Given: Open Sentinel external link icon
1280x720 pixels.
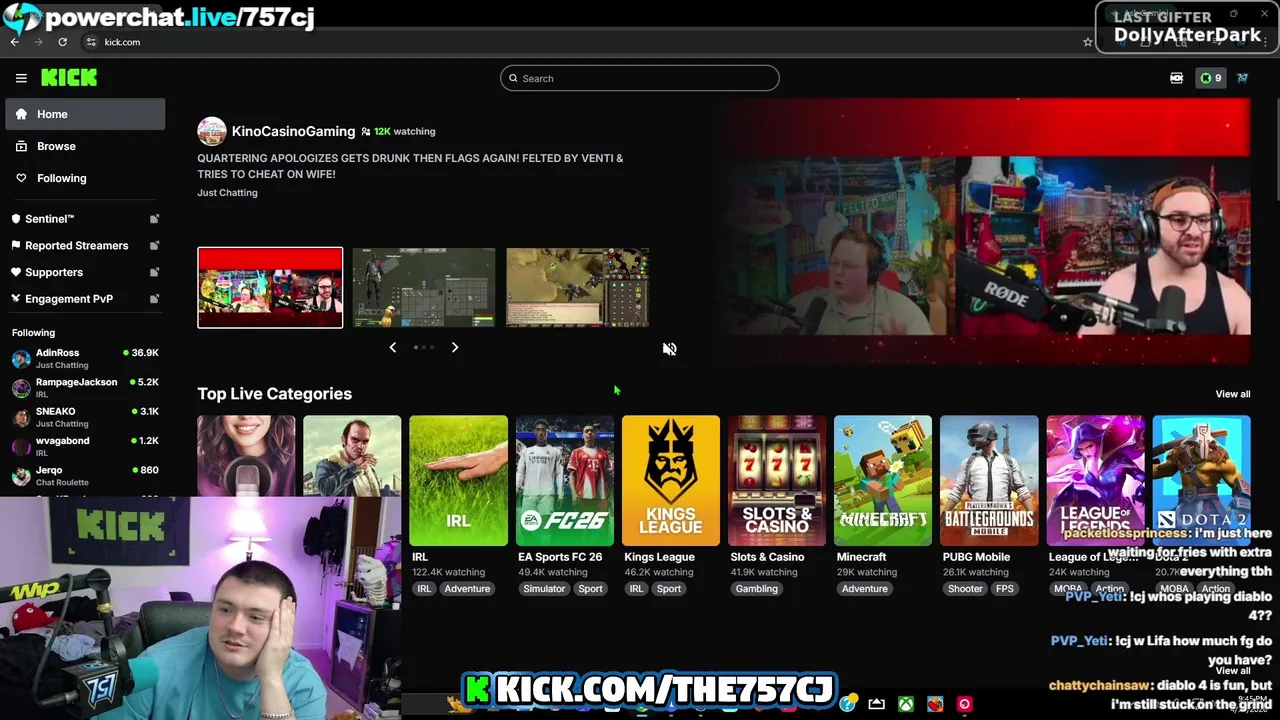Looking at the screenshot, I should pyautogui.click(x=154, y=219).
